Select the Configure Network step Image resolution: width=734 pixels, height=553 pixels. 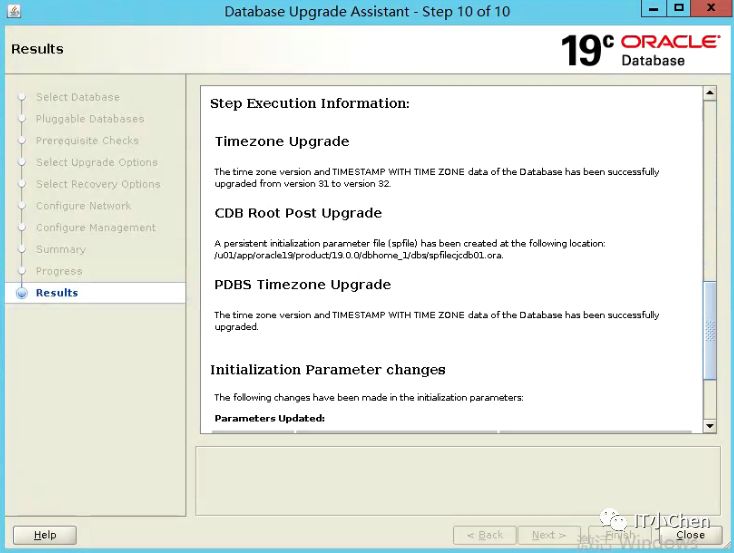coord(83,206)
